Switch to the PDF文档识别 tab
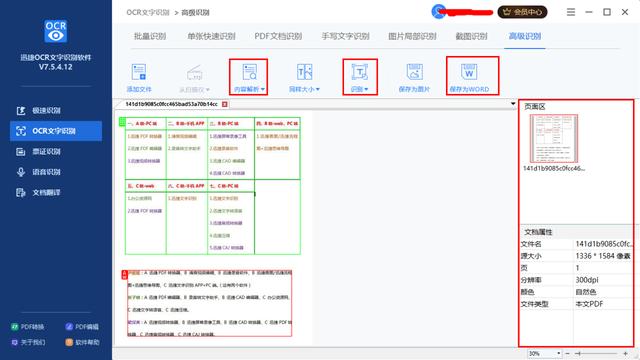Image resolution: width=640 pixels, height=360 pixels. click(x=278, y=36)
